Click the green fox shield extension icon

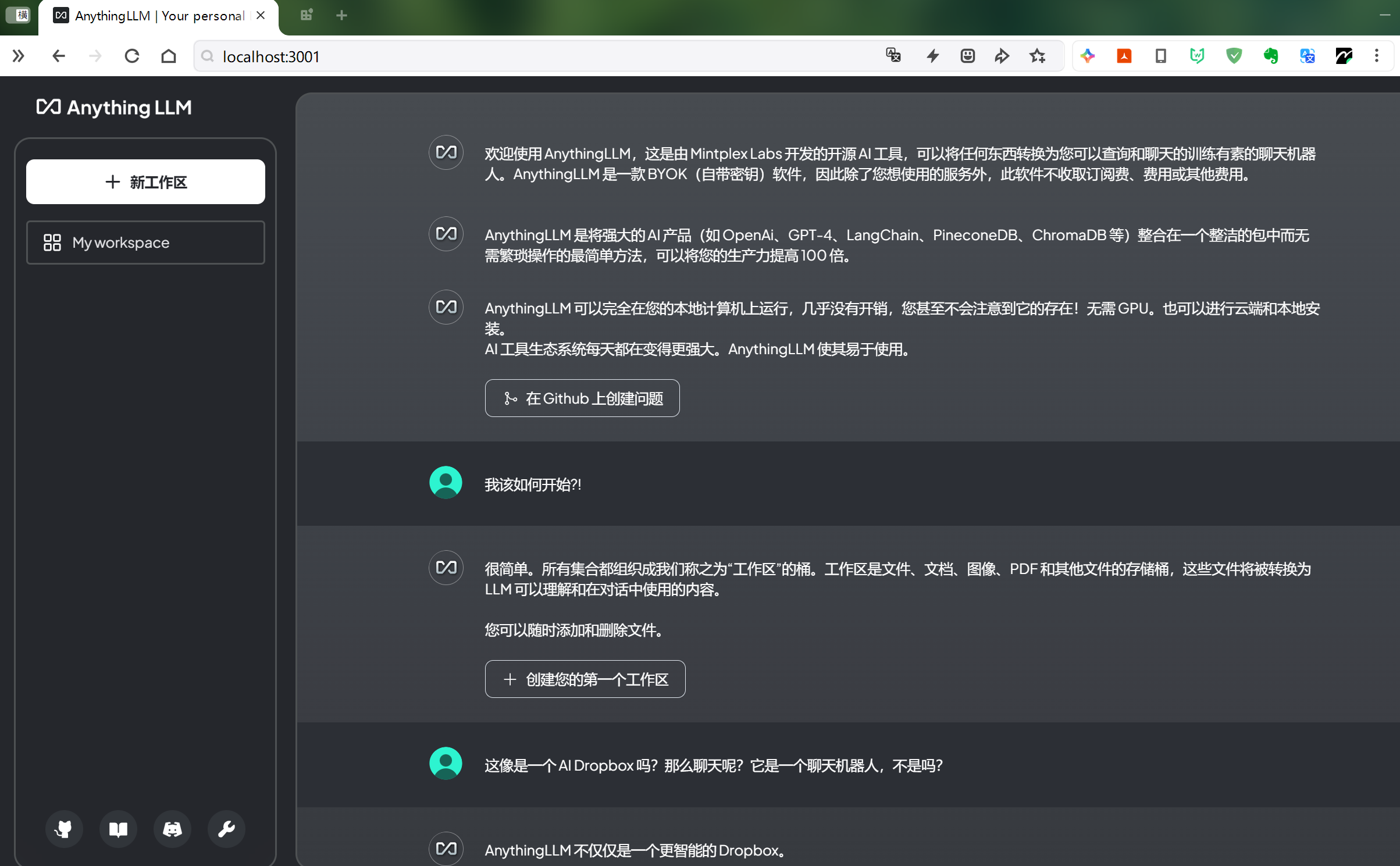point(1197,56)
